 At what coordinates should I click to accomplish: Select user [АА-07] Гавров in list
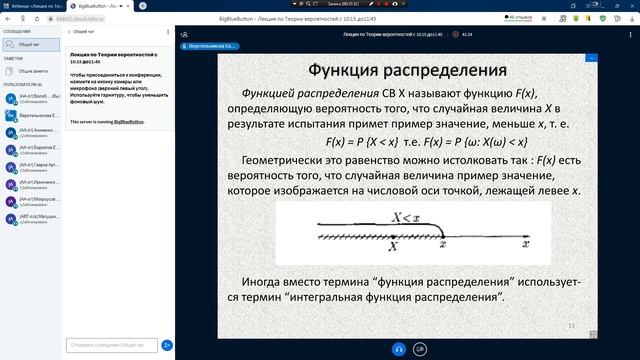point(32,167)
